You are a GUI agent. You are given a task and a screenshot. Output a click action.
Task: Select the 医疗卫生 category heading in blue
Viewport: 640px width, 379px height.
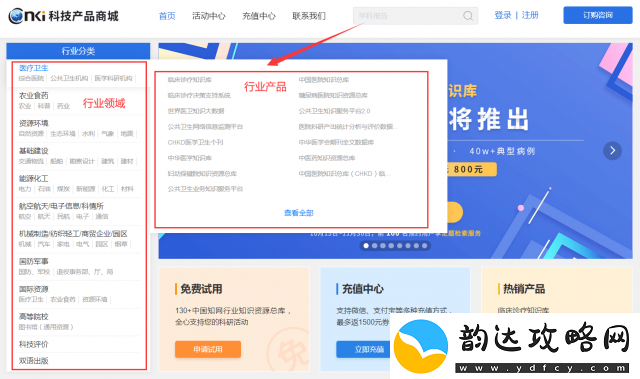point(33,68)
